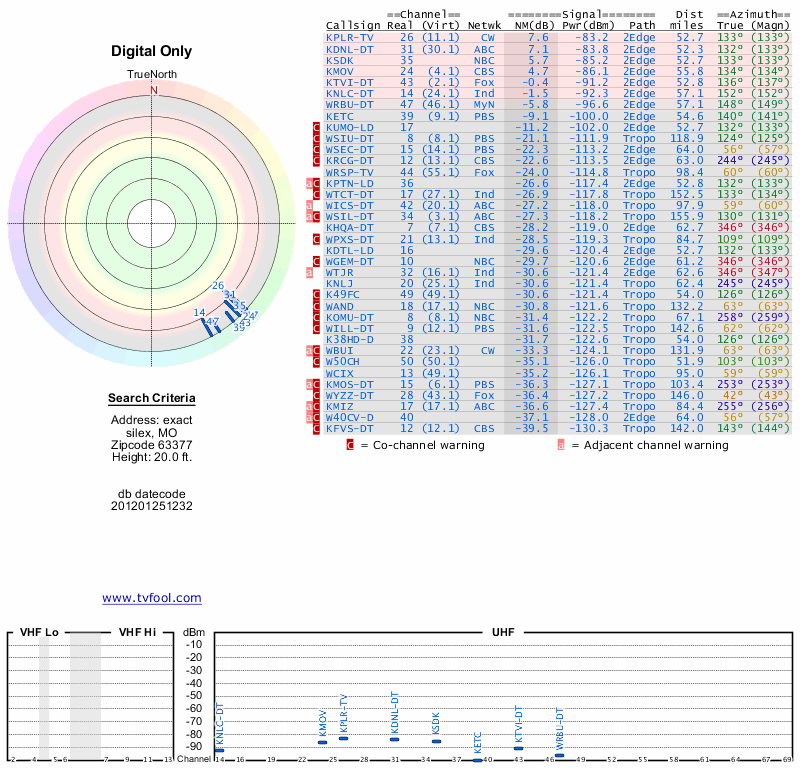Click the co-channel warning icon beside WPXS-DT
The image size is (800, 768).
(x=316, y=239)
